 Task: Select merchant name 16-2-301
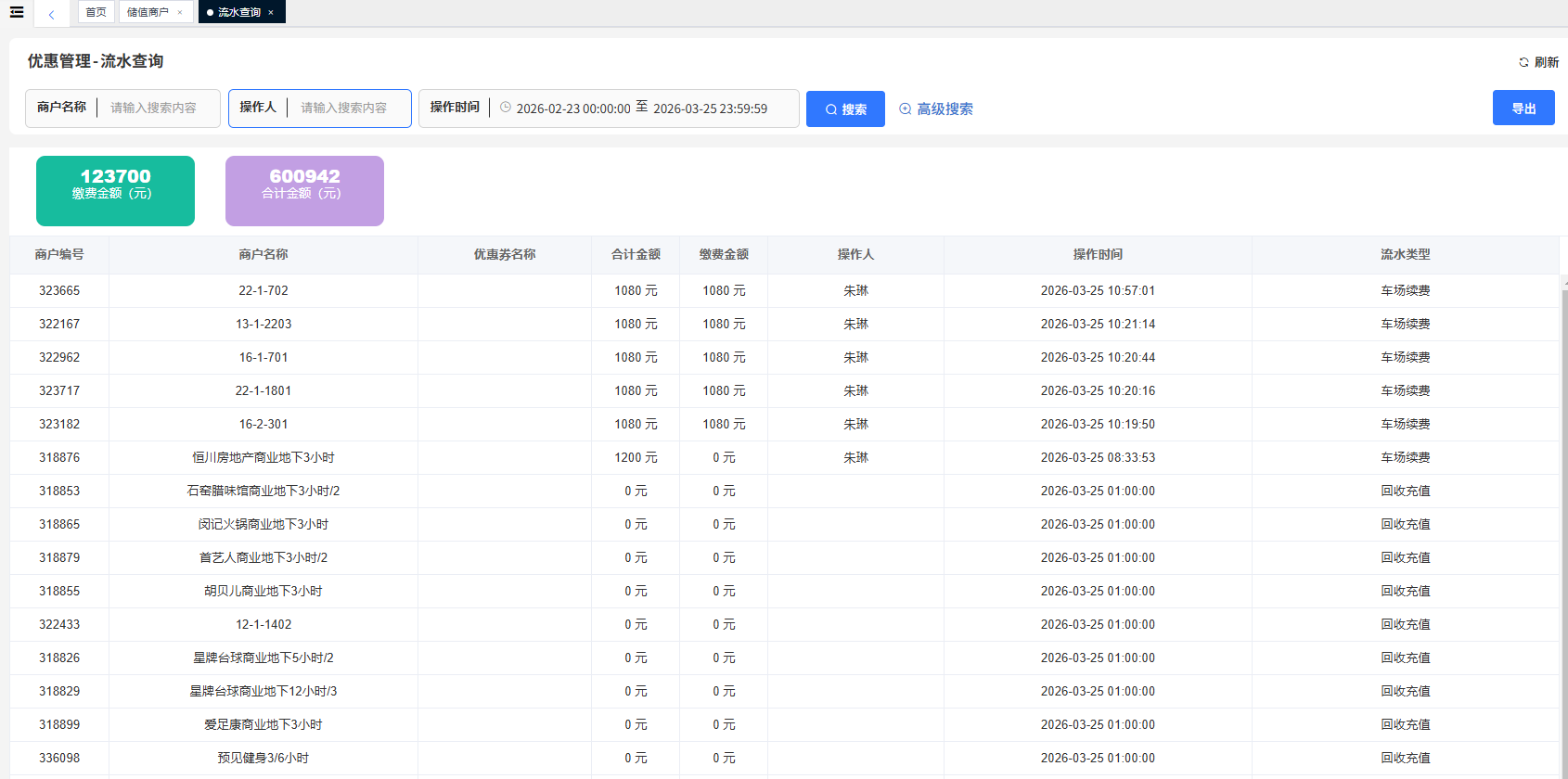pyautogui.click(x=263, y=424)
